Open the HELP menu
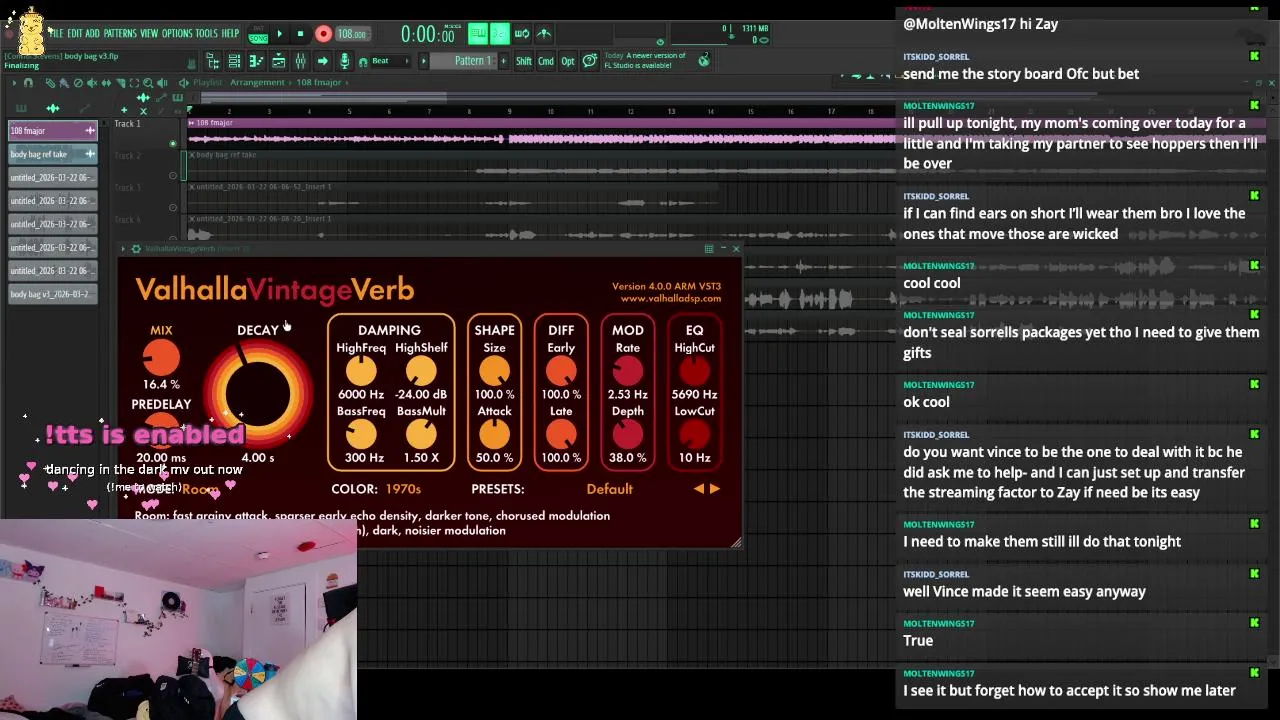 pyautogui.click(x=230, y=33)
